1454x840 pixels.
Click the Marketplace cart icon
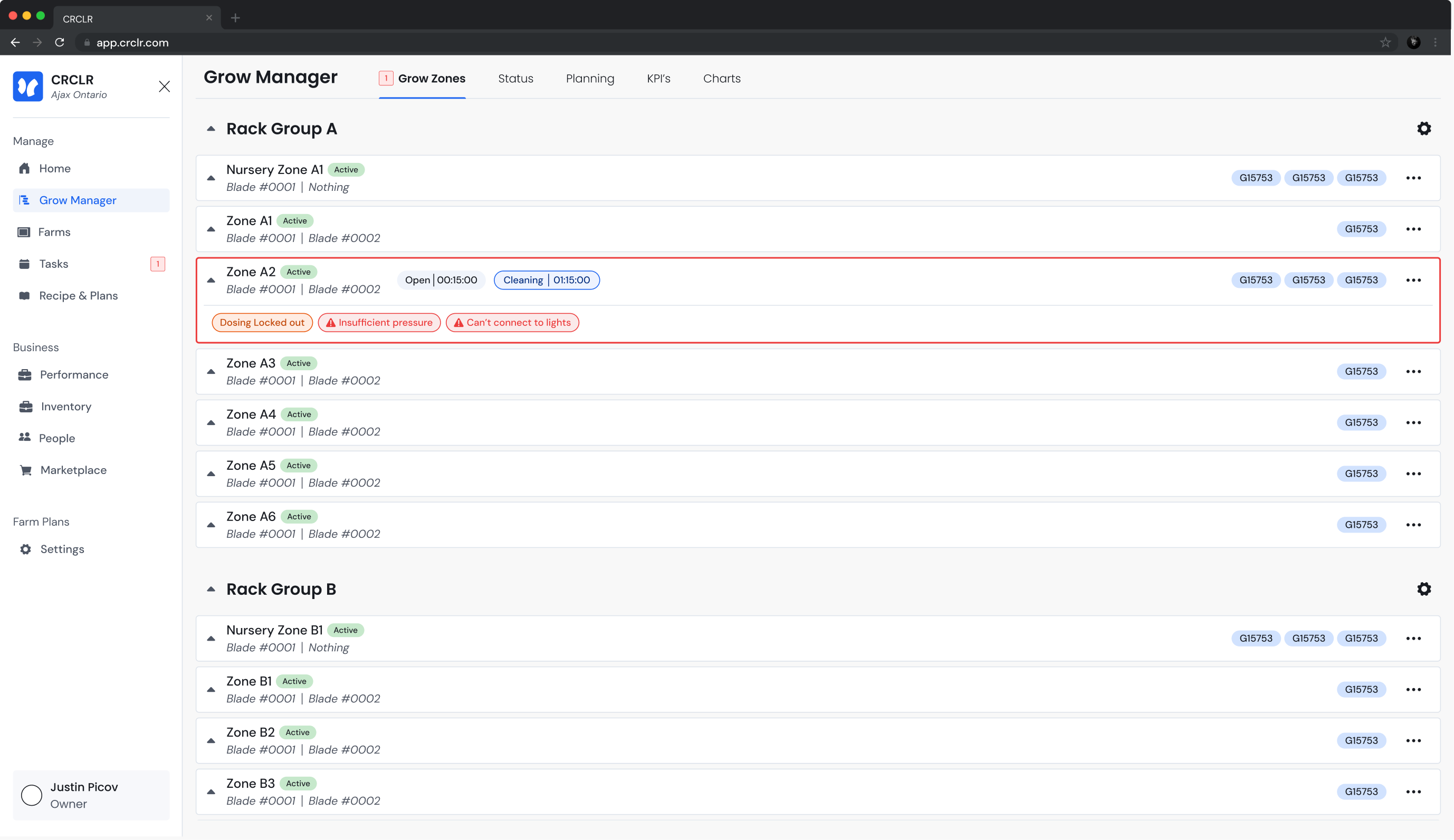[x=26, y=470]
